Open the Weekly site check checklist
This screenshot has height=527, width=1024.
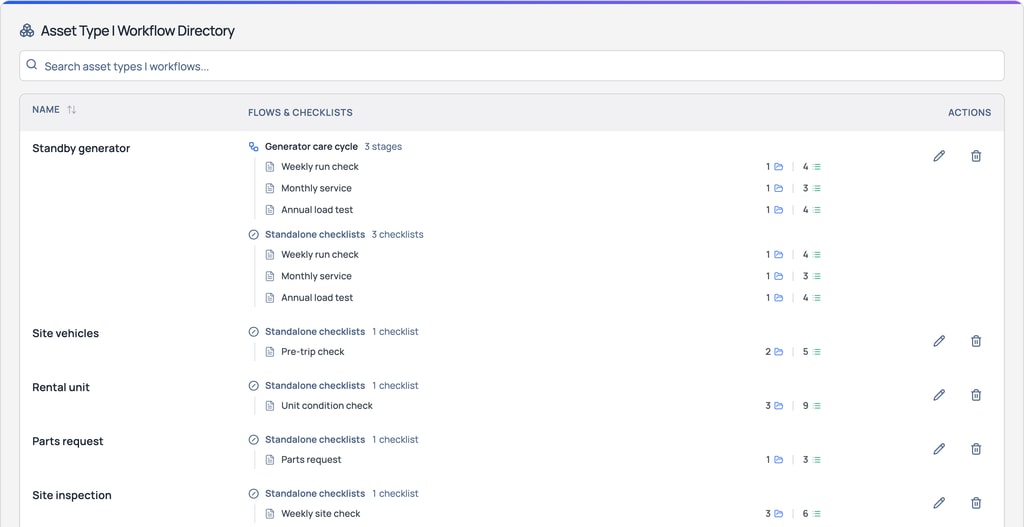[321, 513]
